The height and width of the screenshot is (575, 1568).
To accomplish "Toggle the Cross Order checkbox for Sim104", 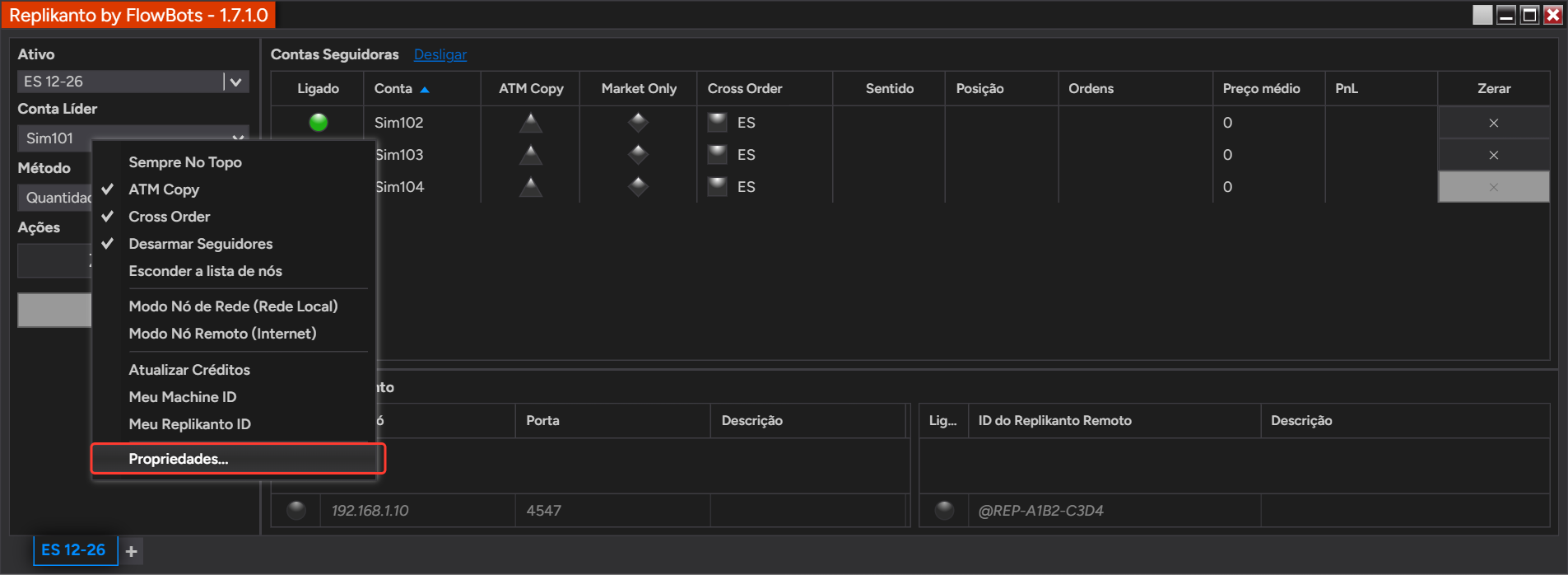I will point(718,187).
